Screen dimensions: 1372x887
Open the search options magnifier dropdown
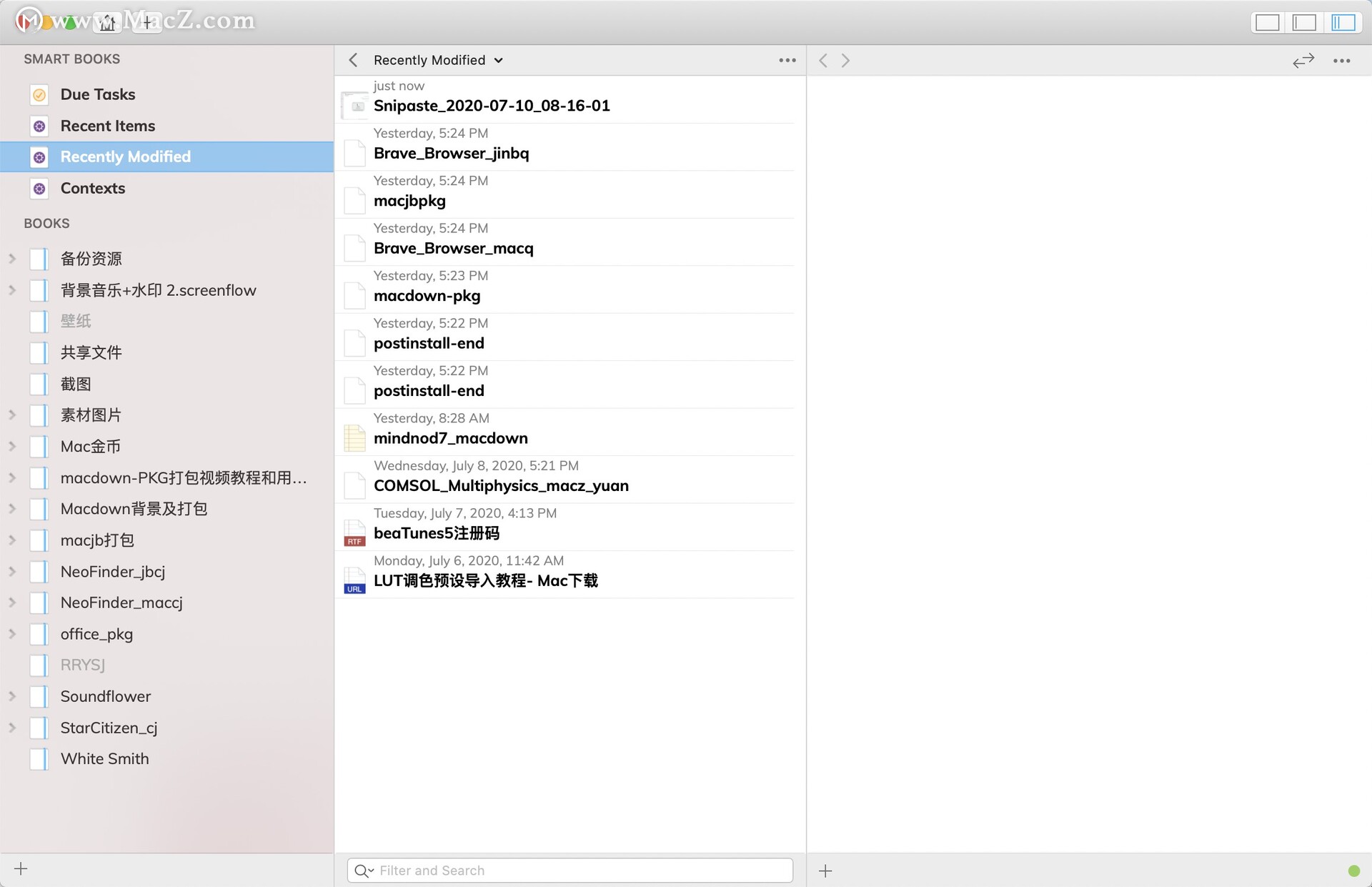(x=364, y=871)
